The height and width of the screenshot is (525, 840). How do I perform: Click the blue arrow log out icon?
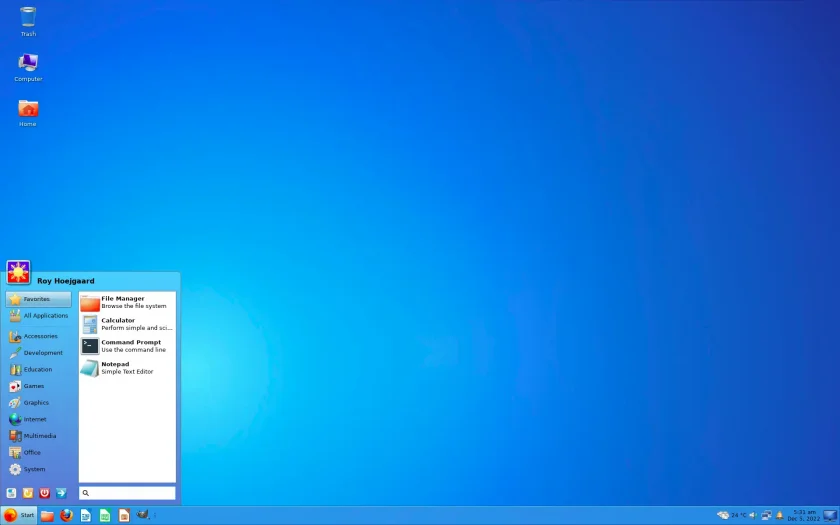pos(61,493)
